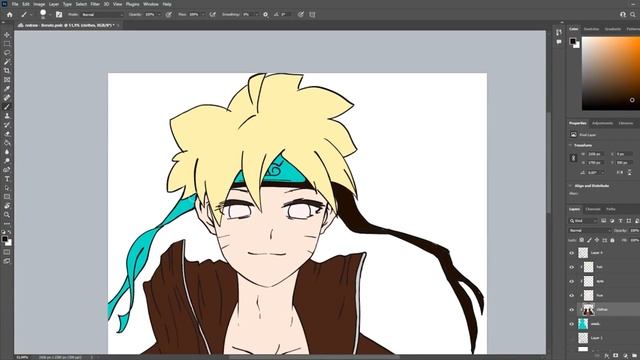Select the Dodge tool

7,160
